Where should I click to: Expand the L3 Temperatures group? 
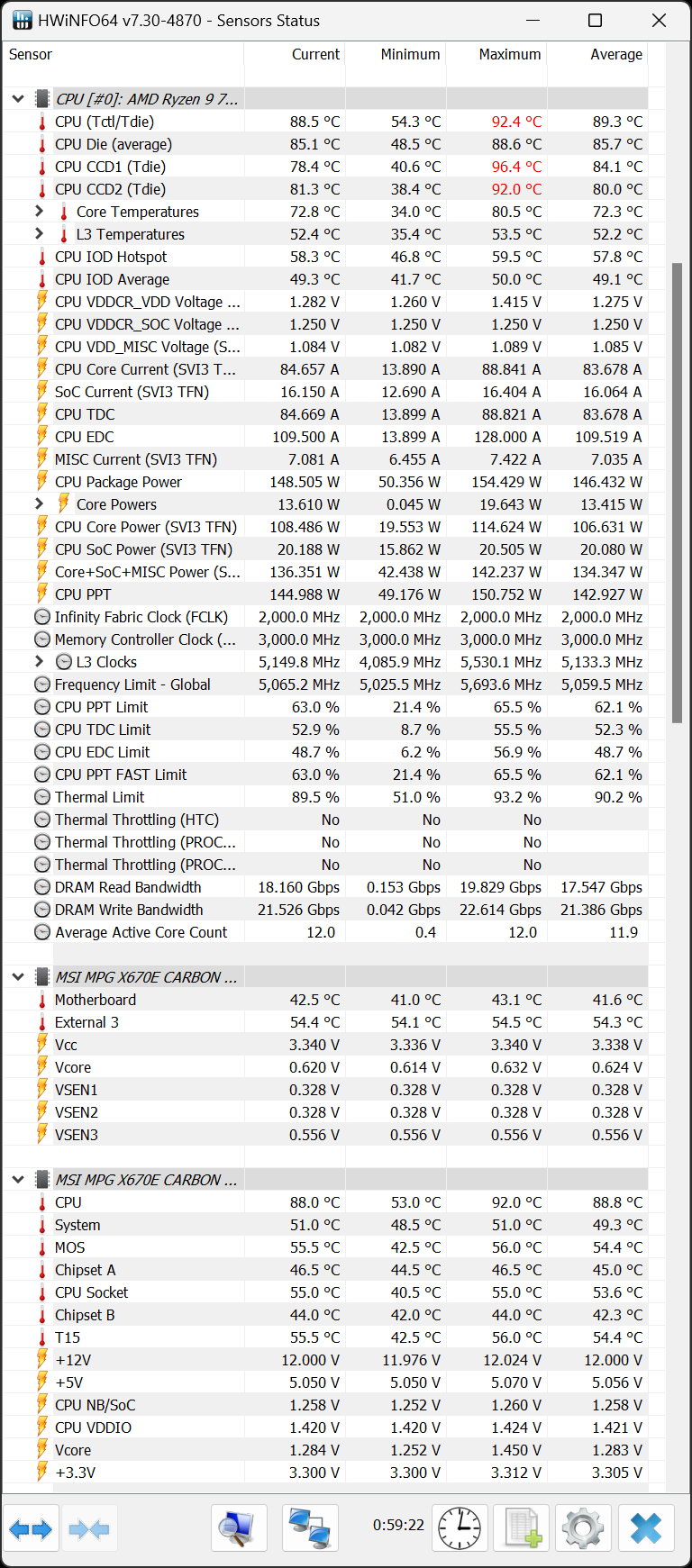(x=39, y=233)
